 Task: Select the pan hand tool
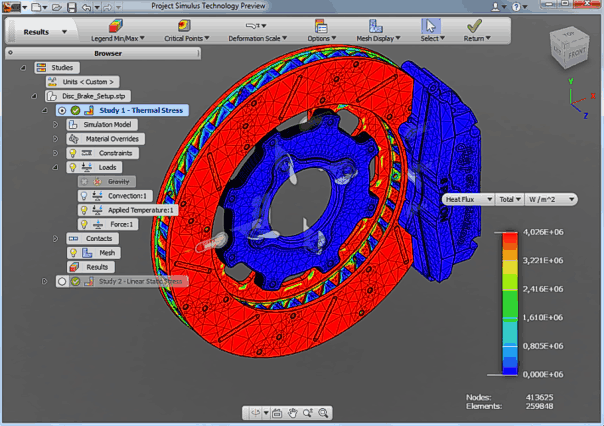[x=293, y=413]
